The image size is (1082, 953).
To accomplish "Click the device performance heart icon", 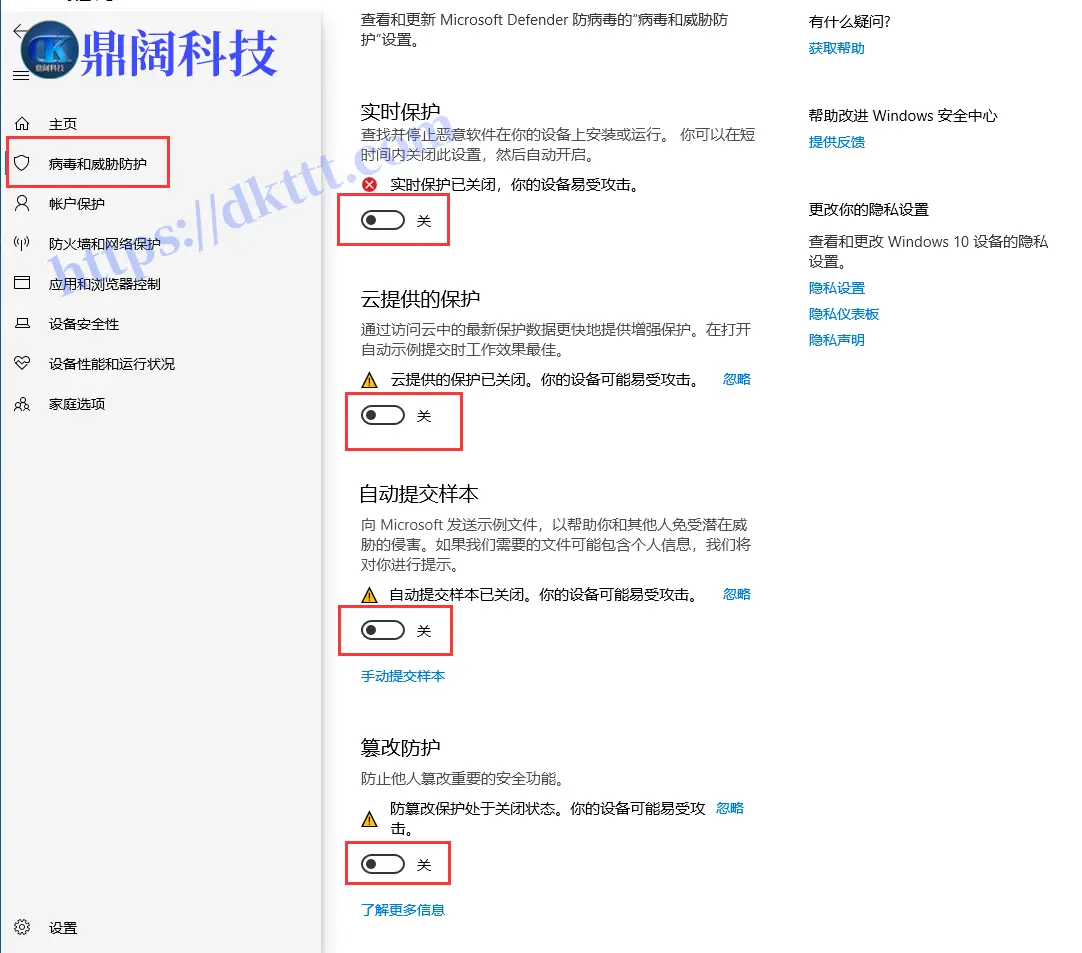I will (22, 364).
